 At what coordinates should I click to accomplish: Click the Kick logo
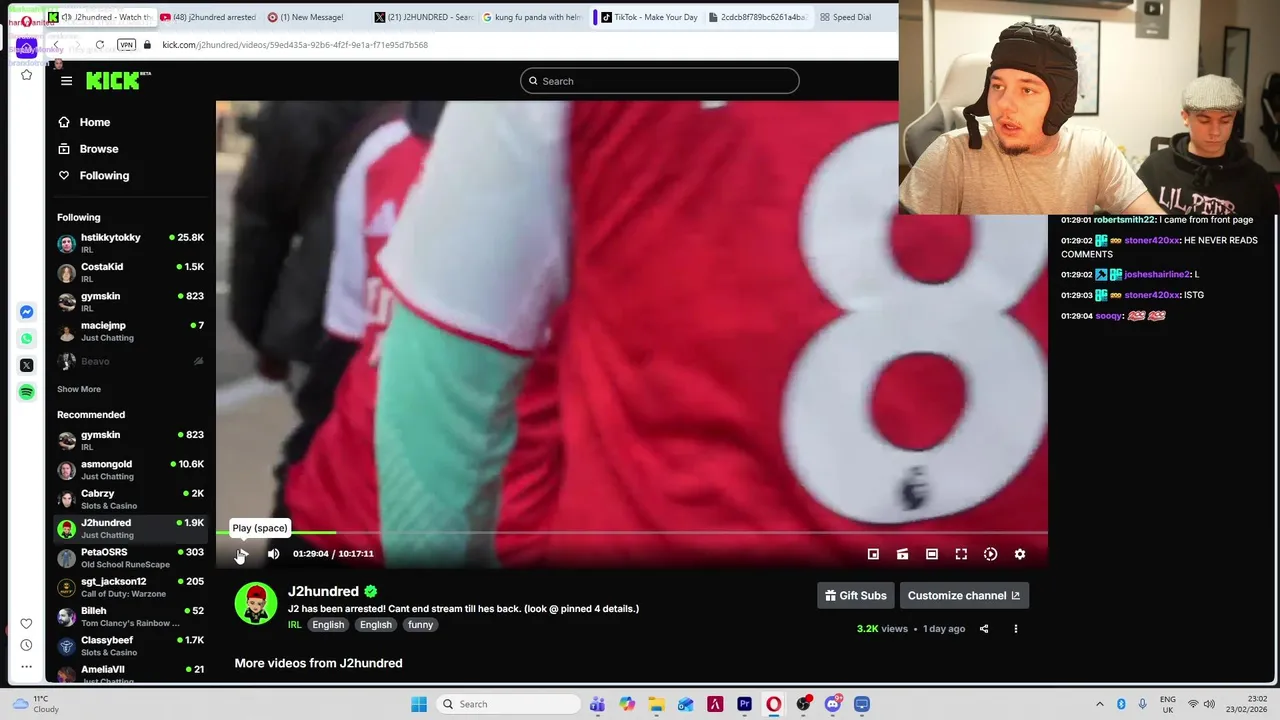pos(118,81)
